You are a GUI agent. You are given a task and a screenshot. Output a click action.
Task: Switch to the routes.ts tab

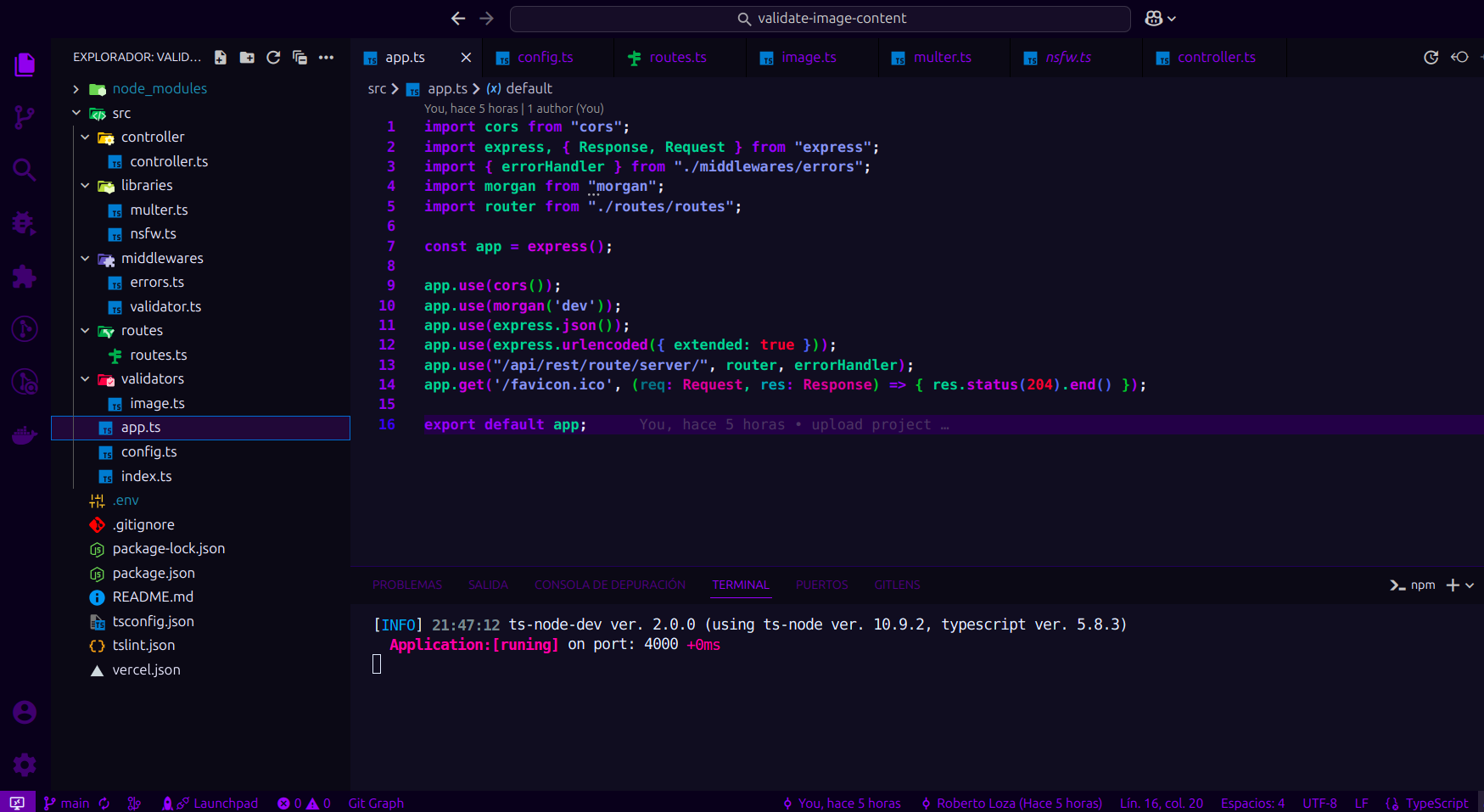(678, 57)
